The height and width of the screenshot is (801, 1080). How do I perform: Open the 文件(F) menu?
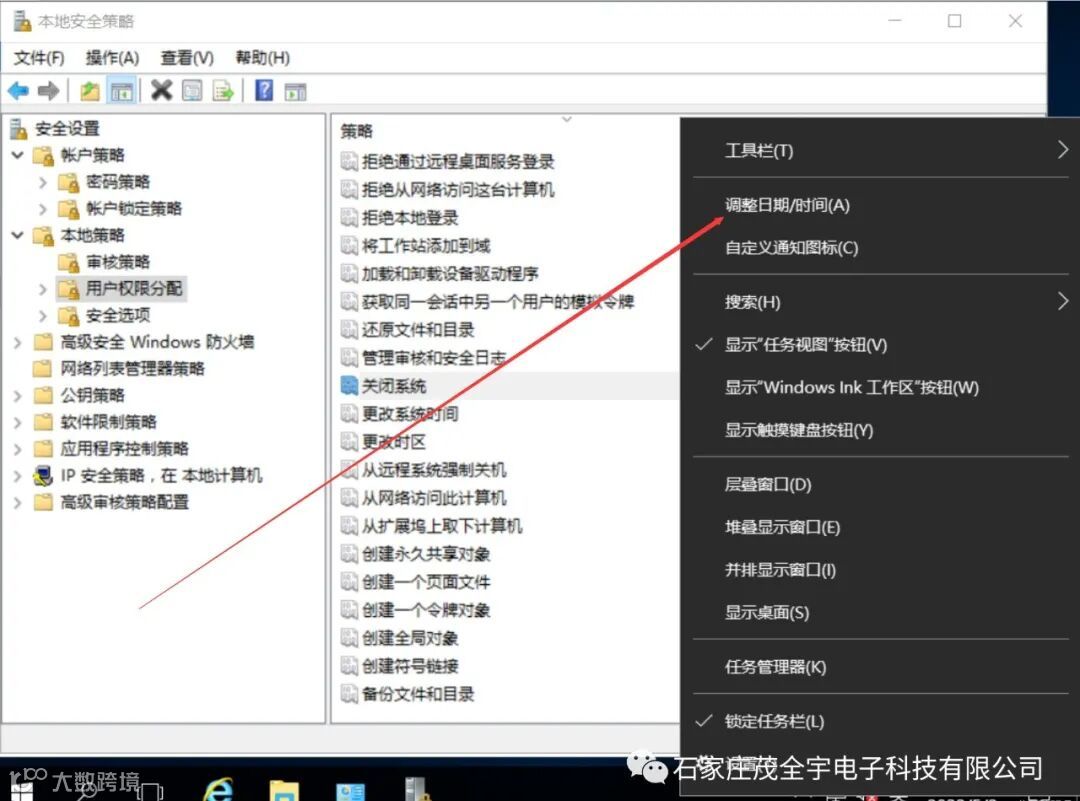pyautogui.click(x=39, y=58)
